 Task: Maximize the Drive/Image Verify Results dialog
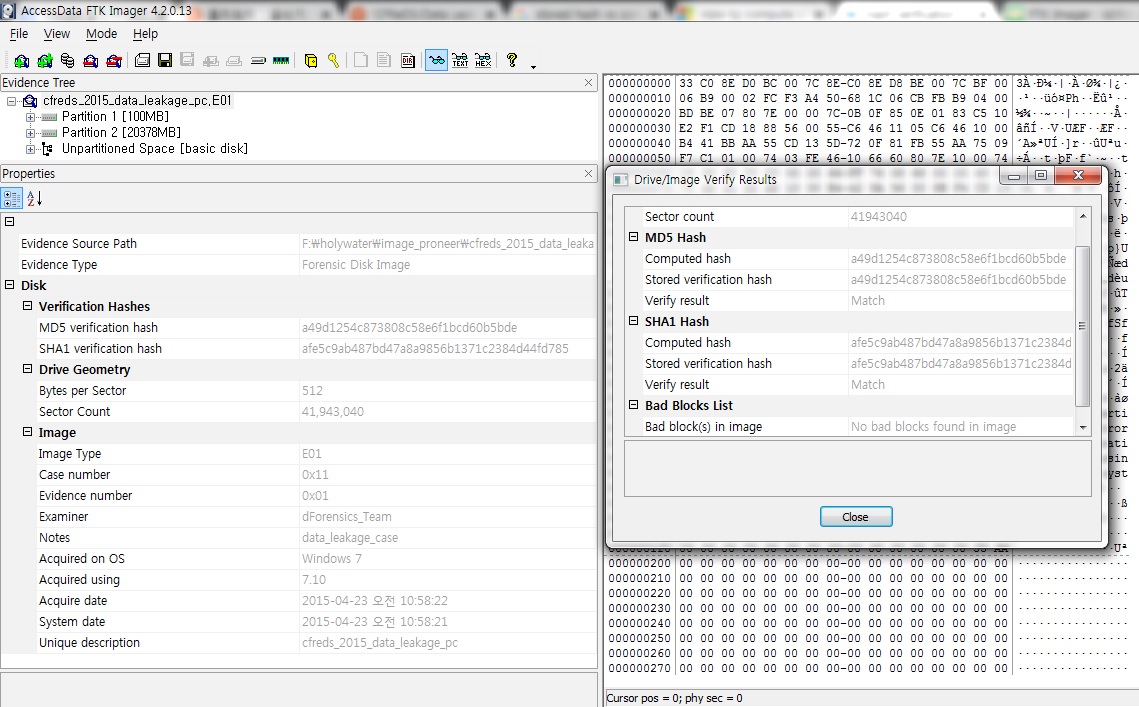click(1040, 176)
